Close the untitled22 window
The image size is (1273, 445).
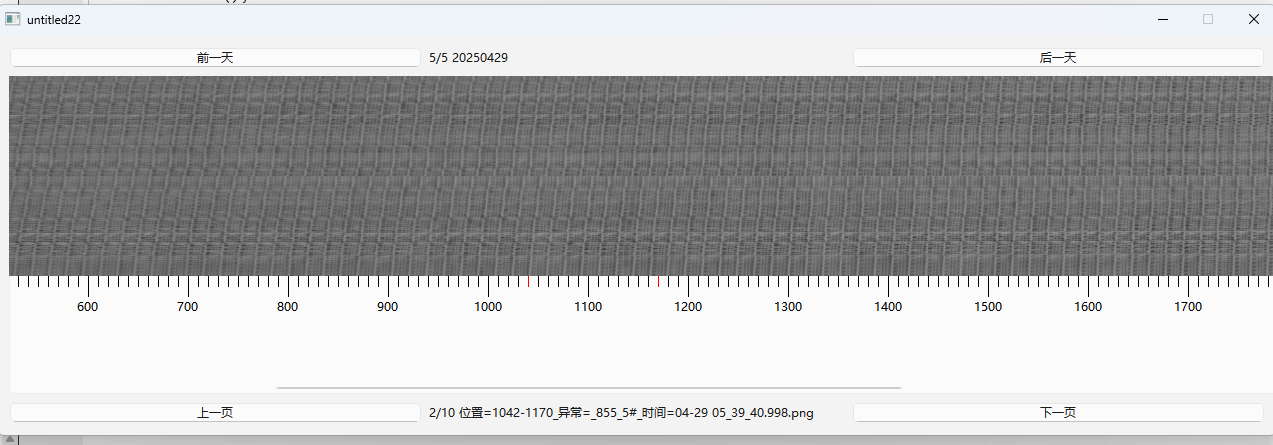(1253, 19)
